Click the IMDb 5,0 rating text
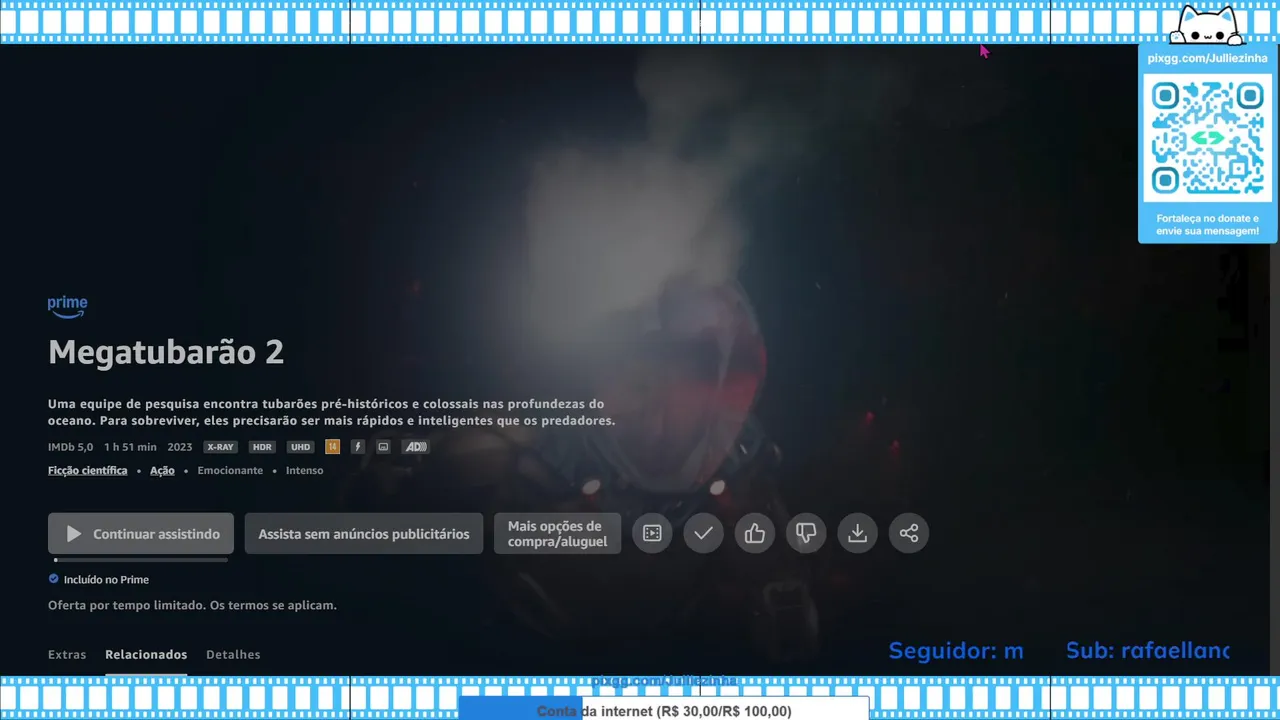 point(70,447)
